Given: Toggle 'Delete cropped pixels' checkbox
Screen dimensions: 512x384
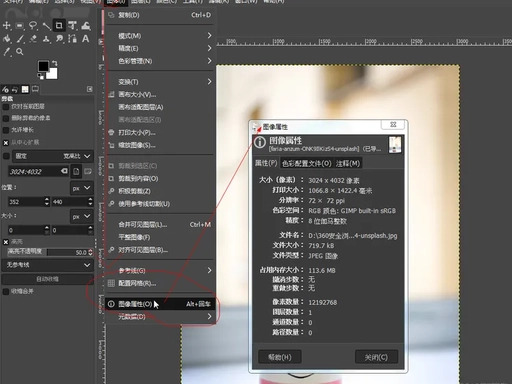Looking at the screenshot, I should [6, 118].
